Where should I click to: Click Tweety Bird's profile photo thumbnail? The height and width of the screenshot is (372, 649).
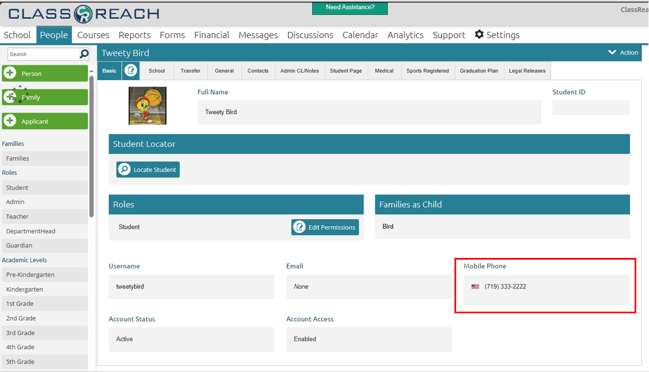point(147,106)
